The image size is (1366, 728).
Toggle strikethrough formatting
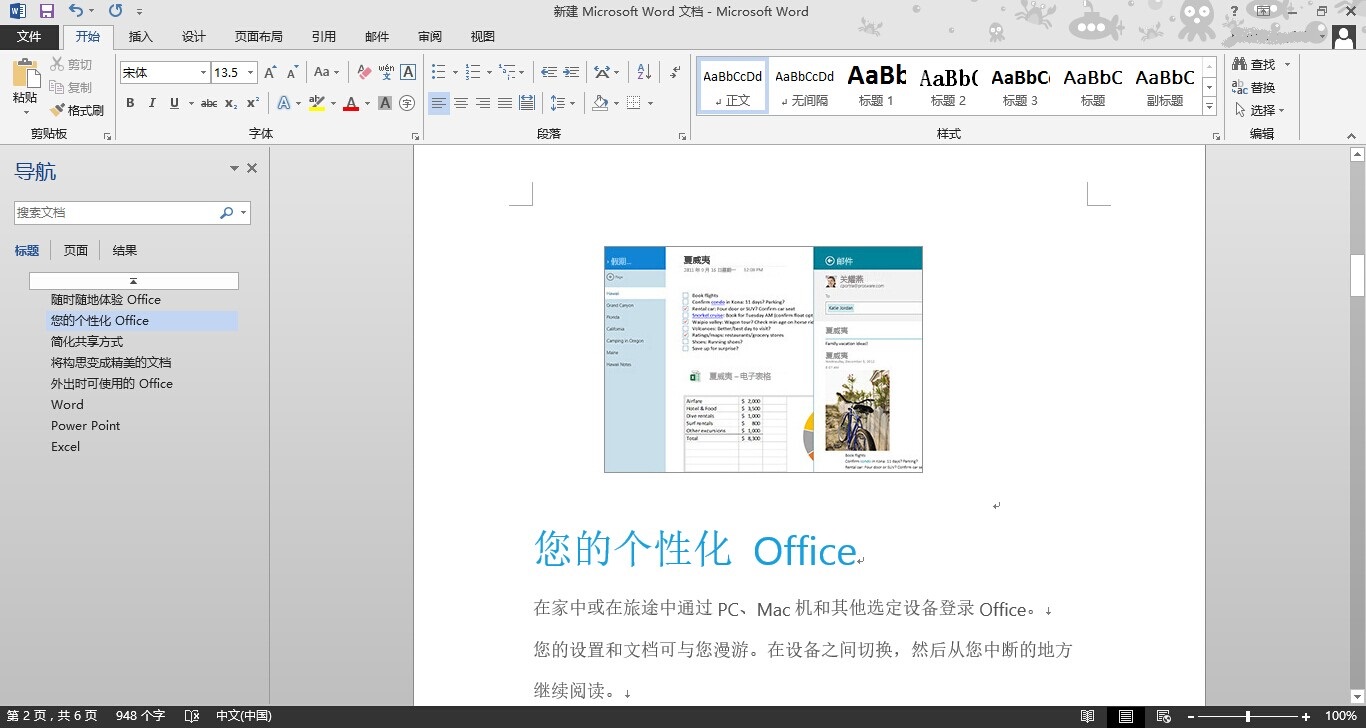coord(208,103)
